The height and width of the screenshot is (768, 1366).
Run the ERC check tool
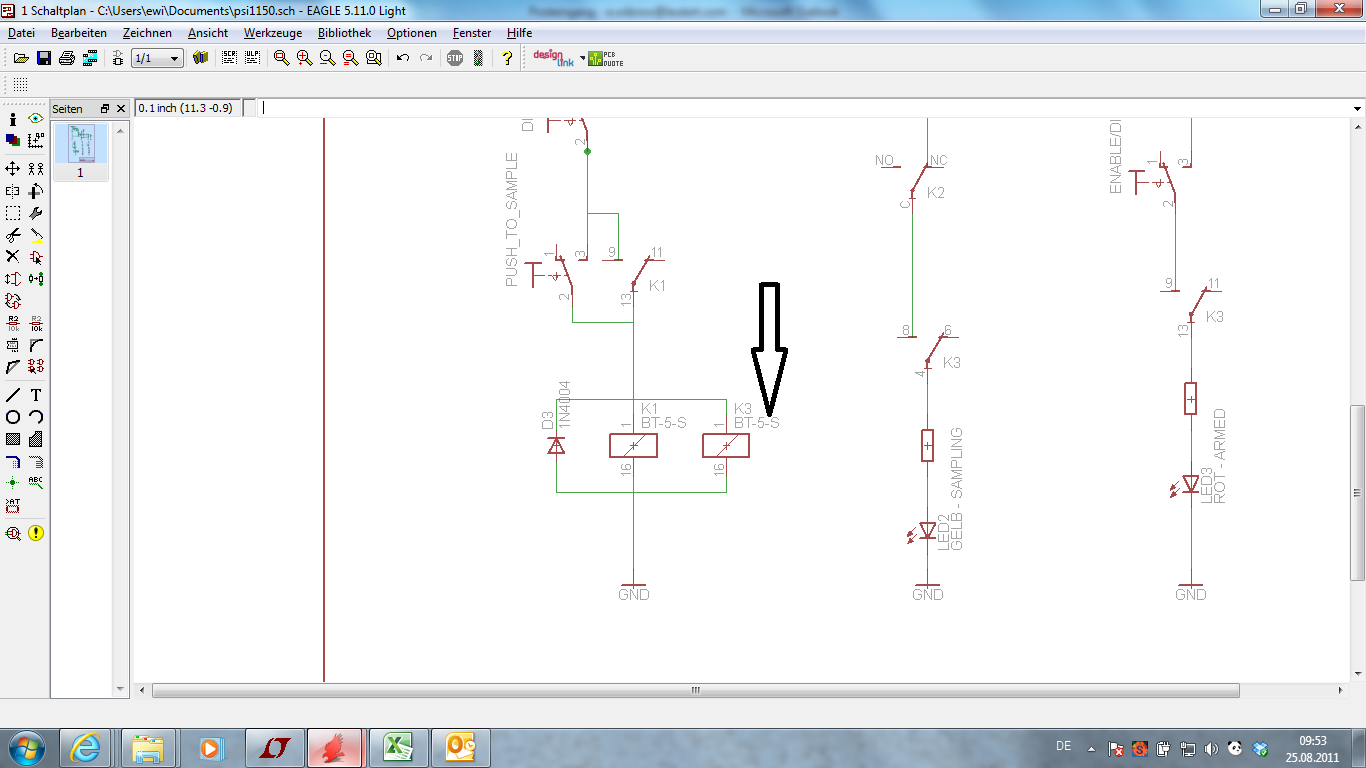coord(13,533)
